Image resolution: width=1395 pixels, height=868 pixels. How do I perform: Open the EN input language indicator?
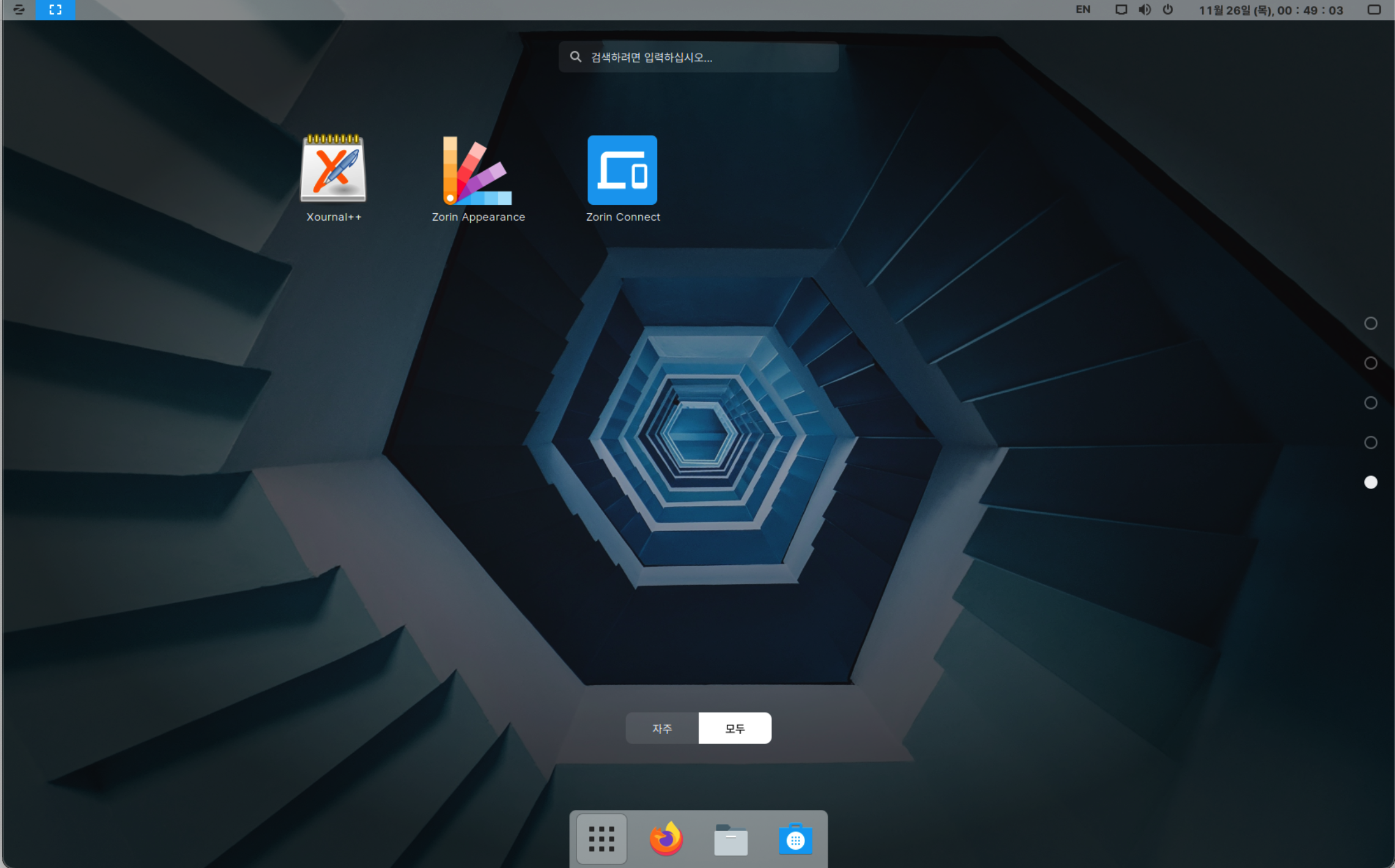[1083, 10]
